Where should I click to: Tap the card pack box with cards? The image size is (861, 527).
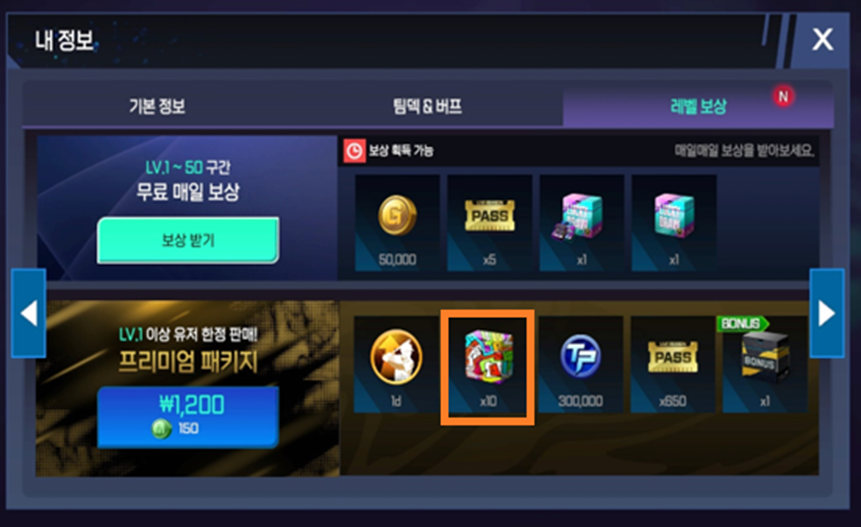[x=582, y=223]
